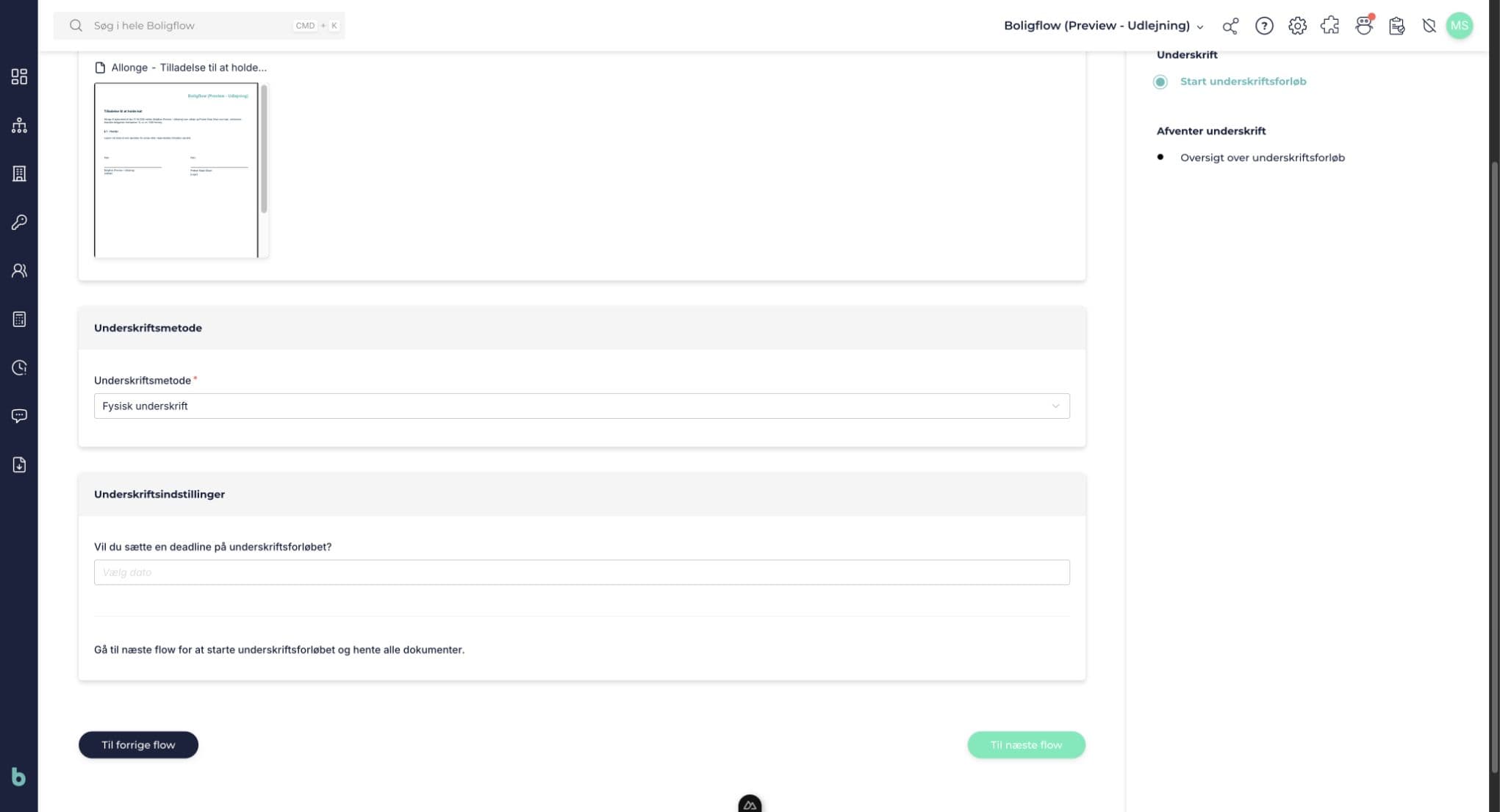Click the Allonge - Tilladelse til at holde... title
1500x812 pixels.
point(189,68)
